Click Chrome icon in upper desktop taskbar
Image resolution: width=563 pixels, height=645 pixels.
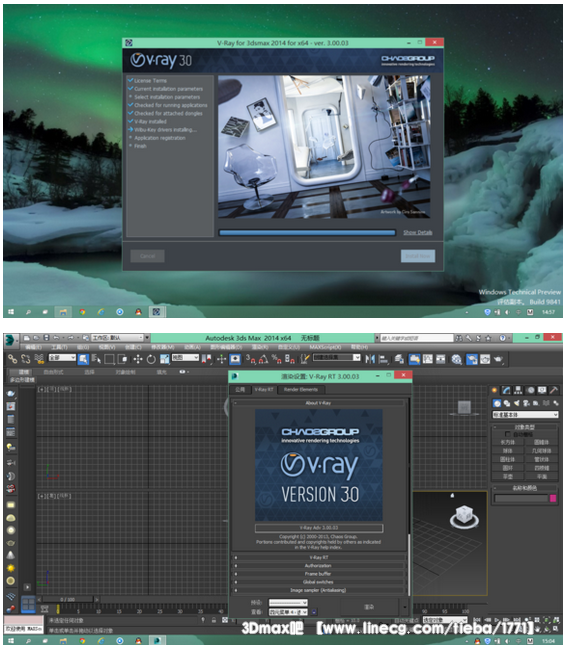coord(82,312)
